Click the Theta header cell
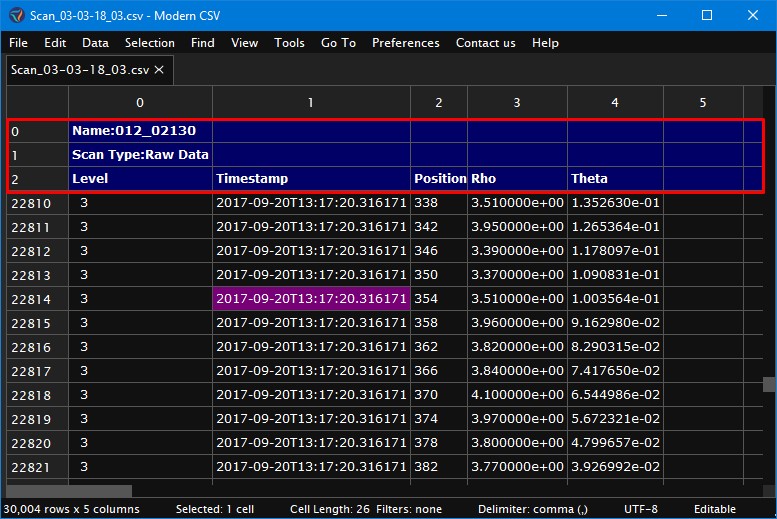 pos(615,178)
